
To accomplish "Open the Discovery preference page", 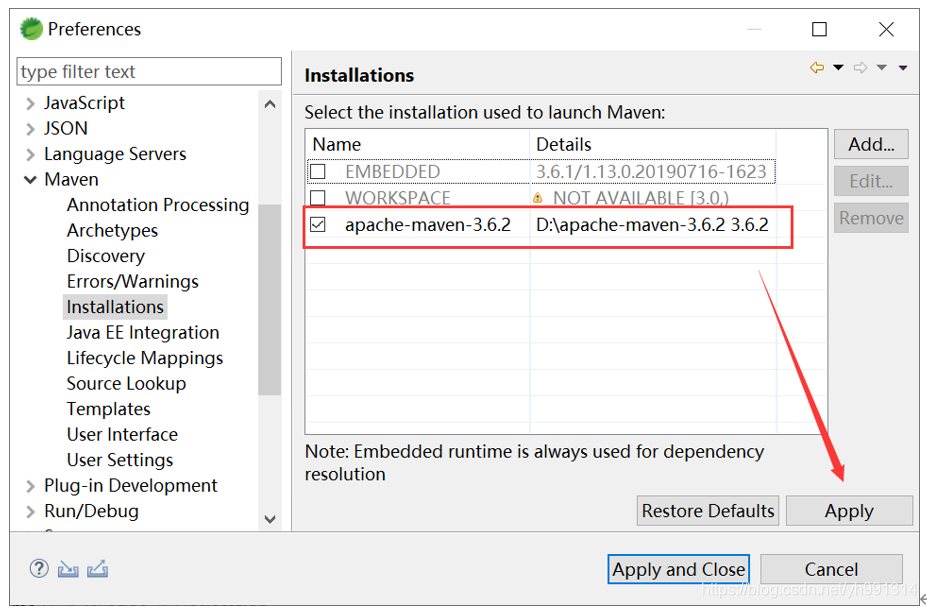I will [x=106, y=256].
